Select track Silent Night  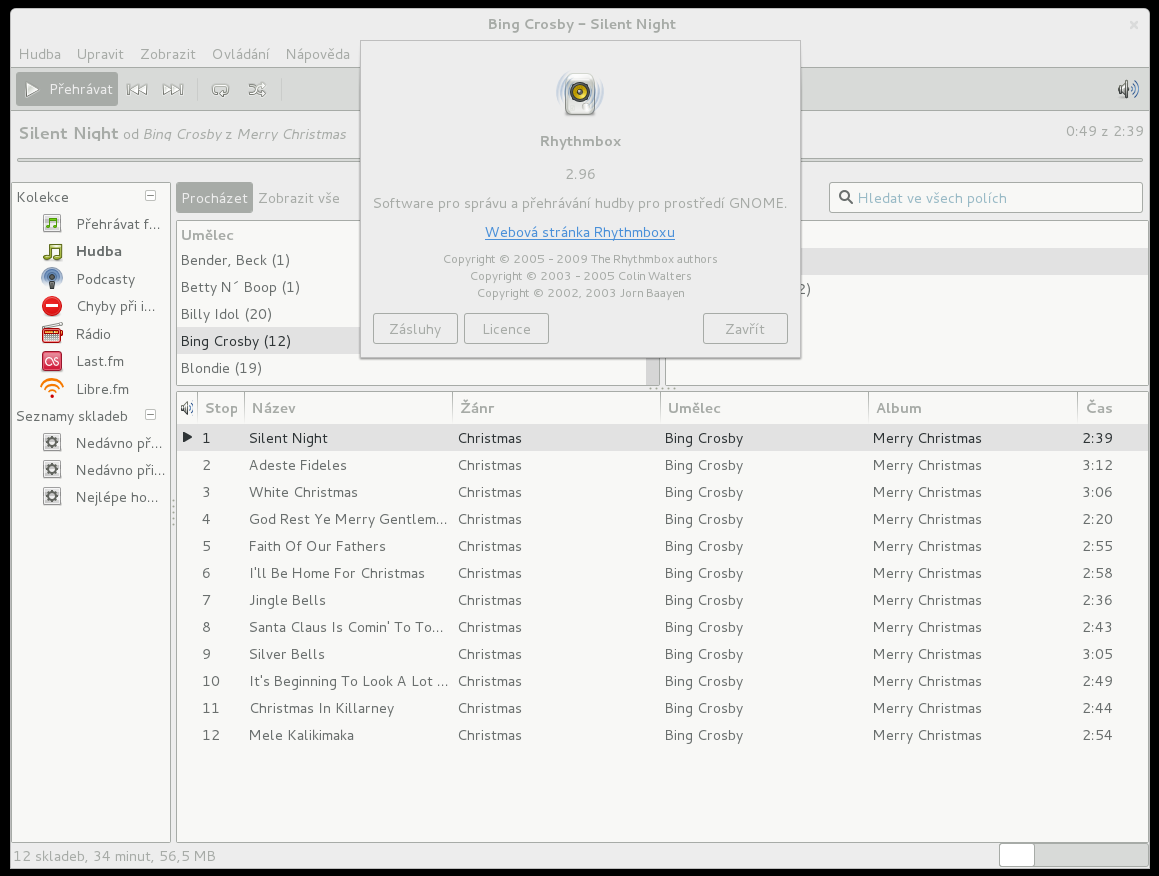tap(662, 438)
